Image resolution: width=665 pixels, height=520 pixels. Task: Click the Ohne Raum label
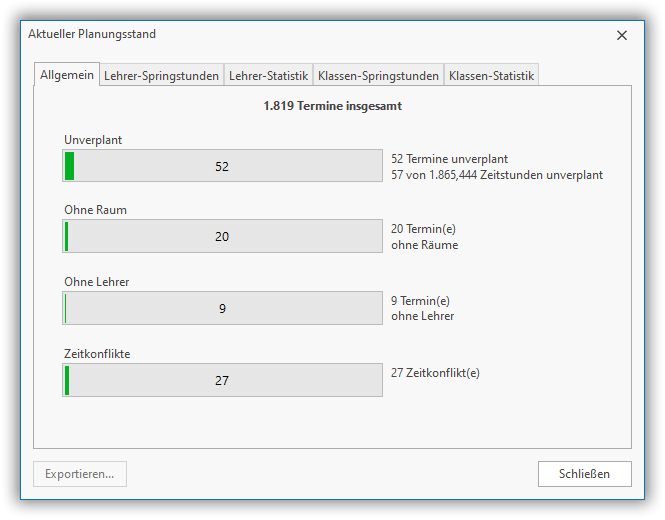pos(95,210)
